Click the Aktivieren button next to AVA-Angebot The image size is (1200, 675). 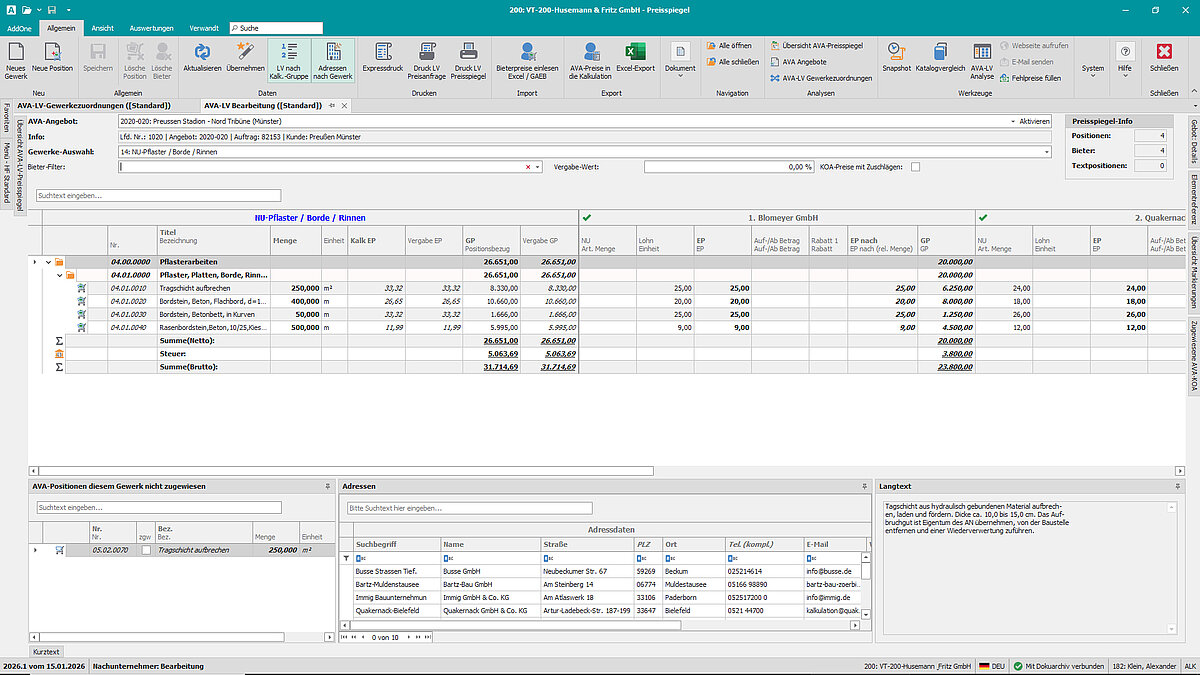click(x=1034, y=121)
